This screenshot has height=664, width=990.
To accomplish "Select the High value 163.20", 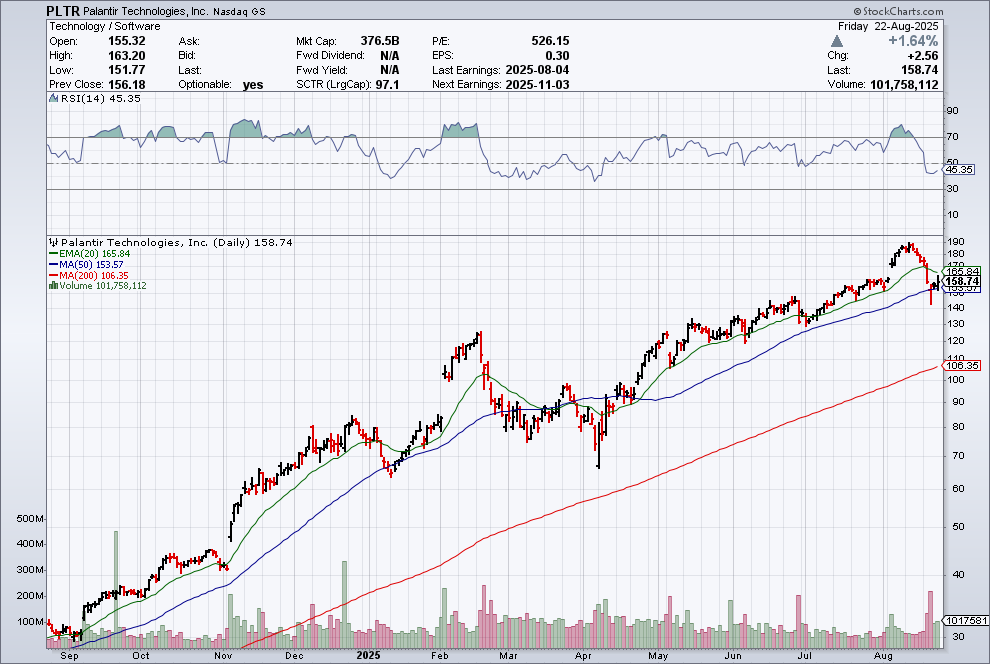I will click(126, 56).
